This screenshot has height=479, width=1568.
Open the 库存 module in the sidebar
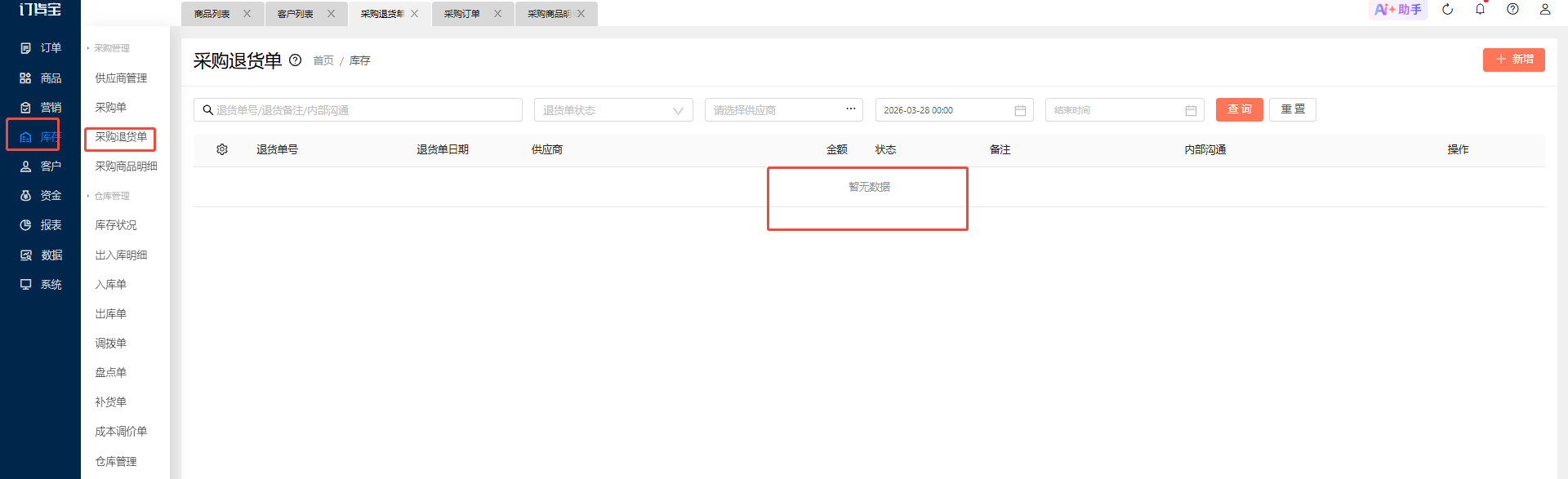click(x=41, y=137)
